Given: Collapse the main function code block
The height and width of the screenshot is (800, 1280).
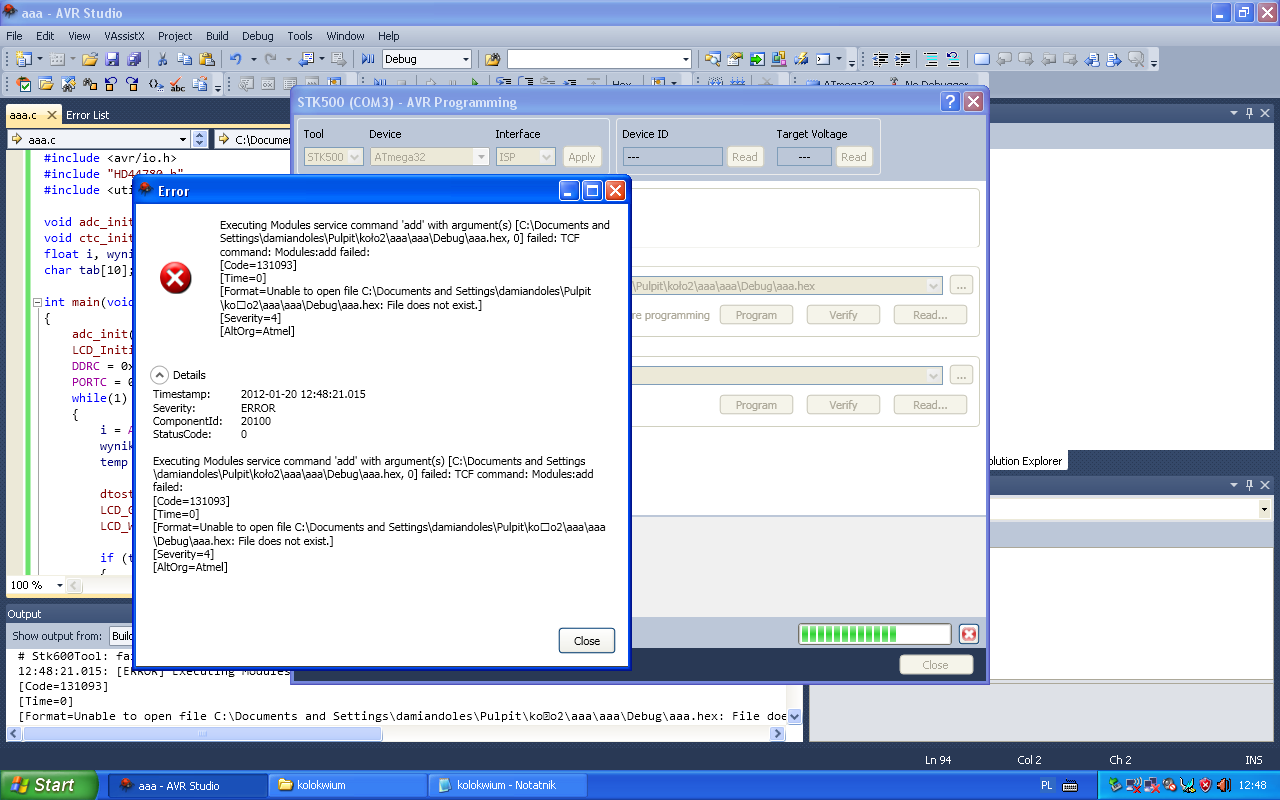Looking at the screenshot, I should tap(36, 302).
